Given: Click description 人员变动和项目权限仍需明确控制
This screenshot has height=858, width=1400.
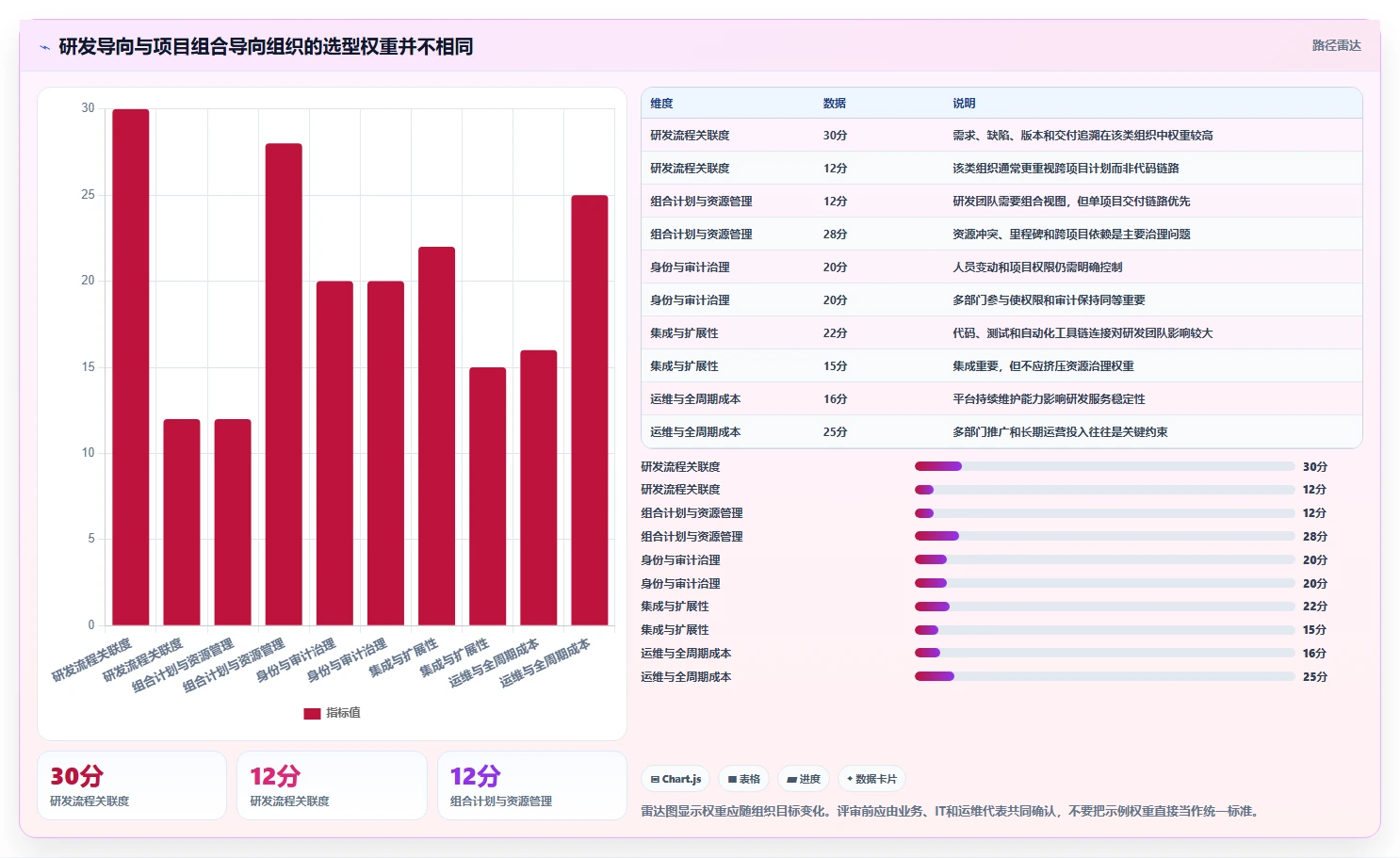Looking at the screenshot, I should pyautogui.click(x=1037, y=267).
